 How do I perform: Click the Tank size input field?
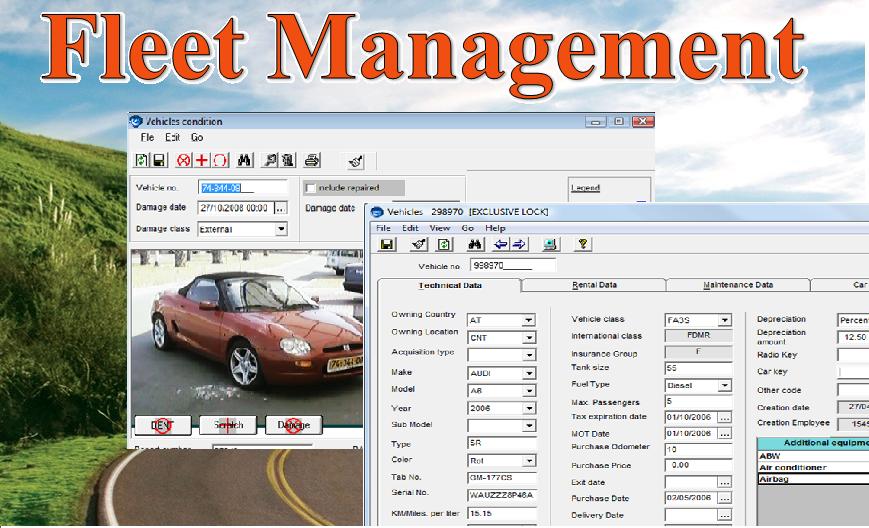[698, 368]
